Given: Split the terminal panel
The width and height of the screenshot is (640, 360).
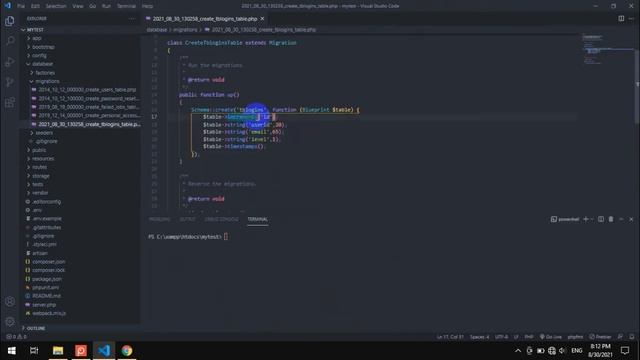Looking at the screenshot, I should click(601, 219).
